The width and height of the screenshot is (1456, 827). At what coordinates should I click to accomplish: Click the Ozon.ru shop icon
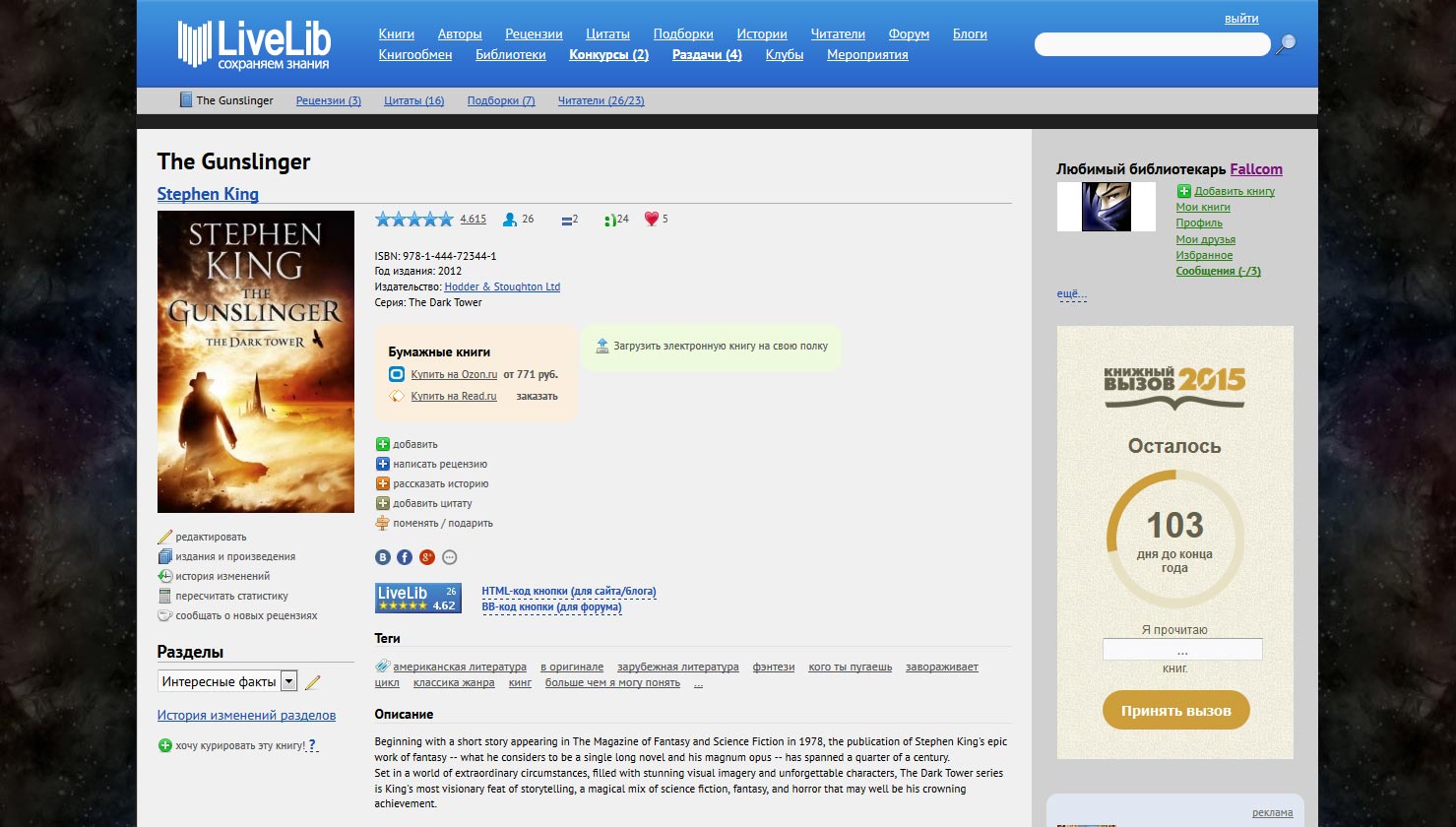click(x=397, y=374)
